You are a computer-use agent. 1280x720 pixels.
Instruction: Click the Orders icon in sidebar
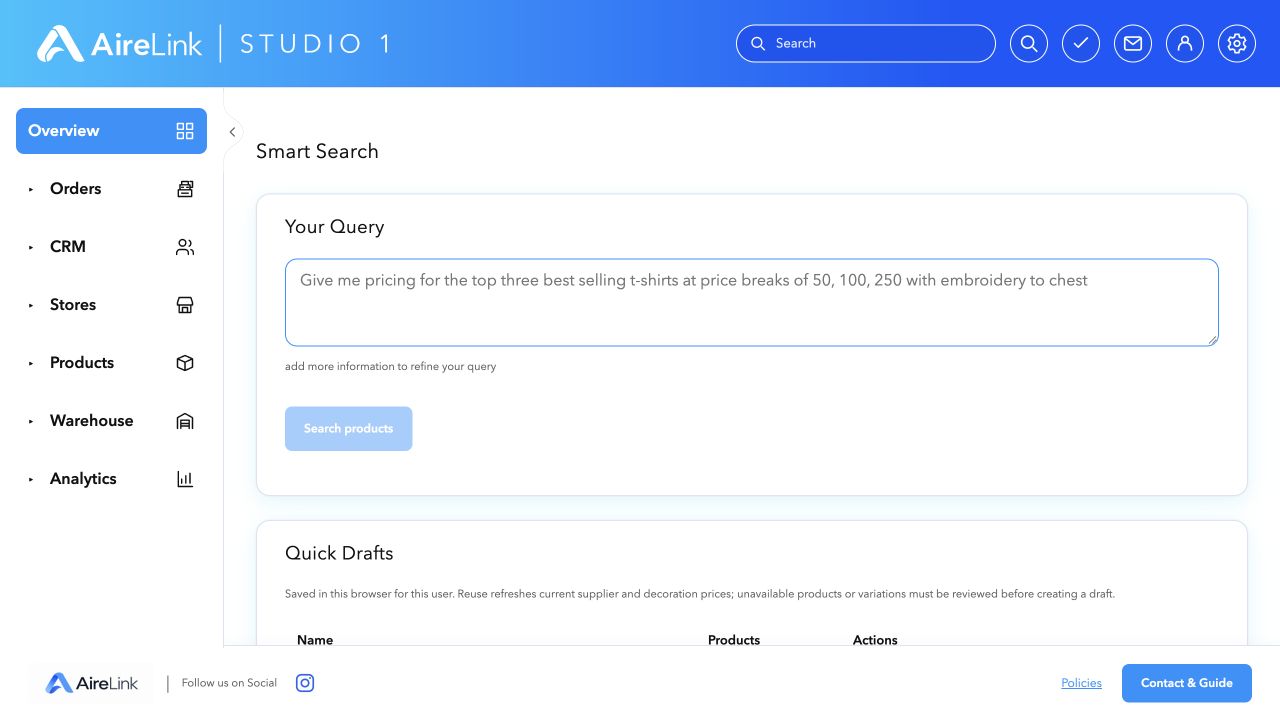tap(185, 189)
